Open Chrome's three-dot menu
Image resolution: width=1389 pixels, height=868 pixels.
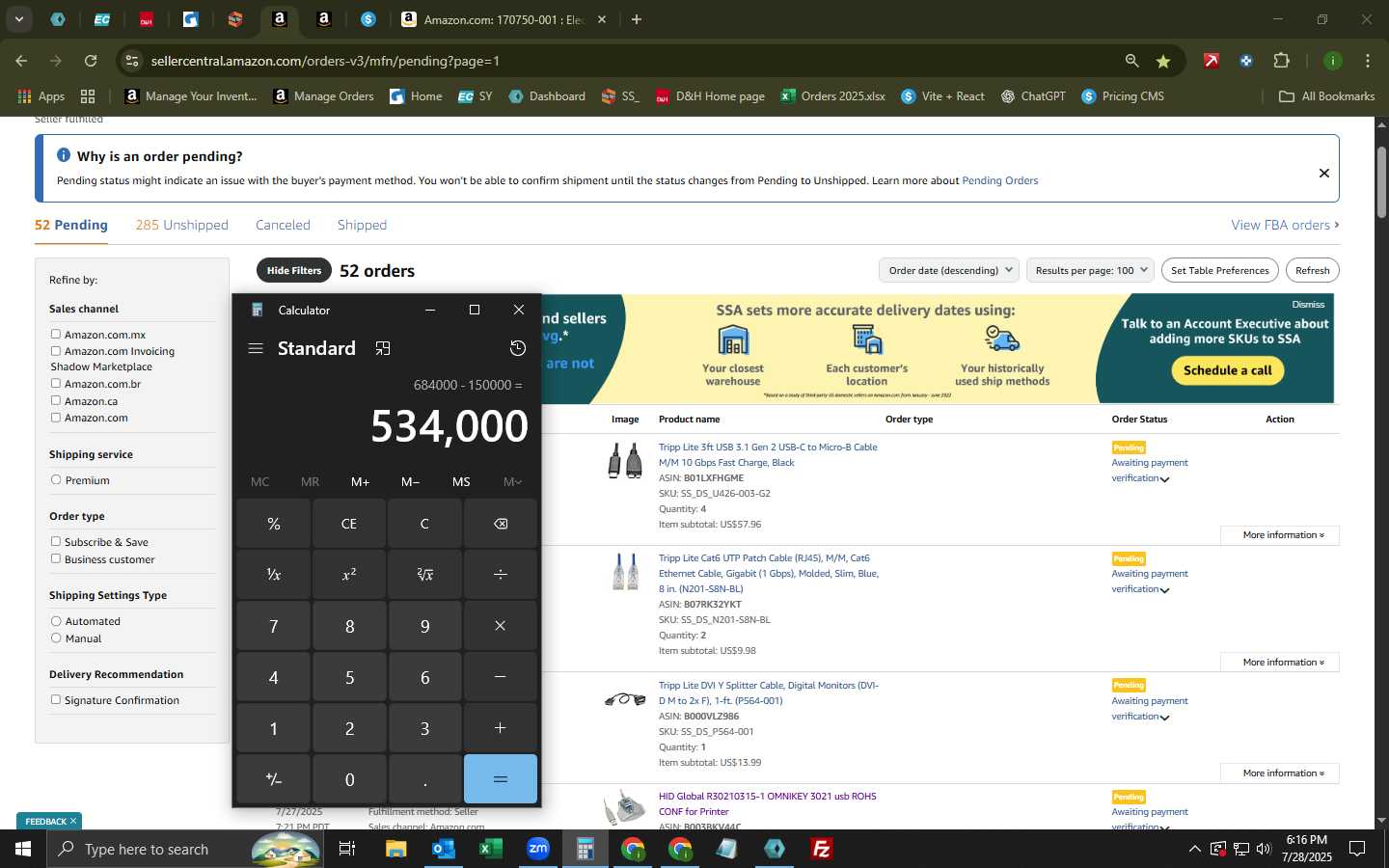pyautogui.click(x=1368, y=61)
